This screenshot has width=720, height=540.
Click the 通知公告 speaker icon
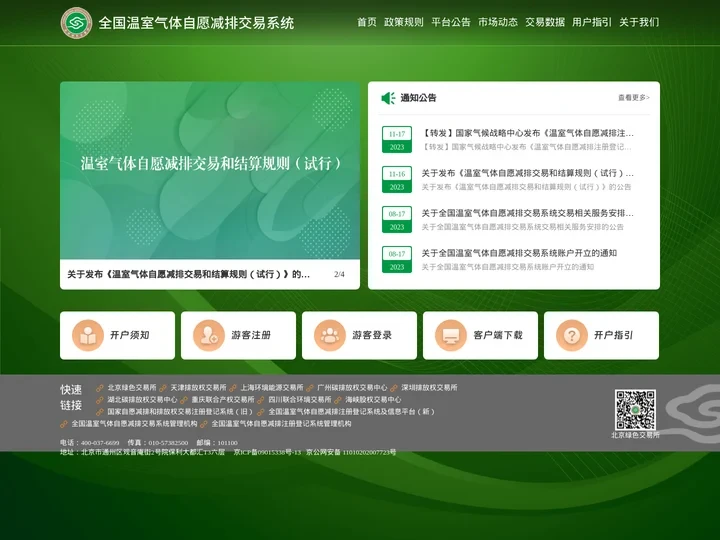(x=388, y=98)
